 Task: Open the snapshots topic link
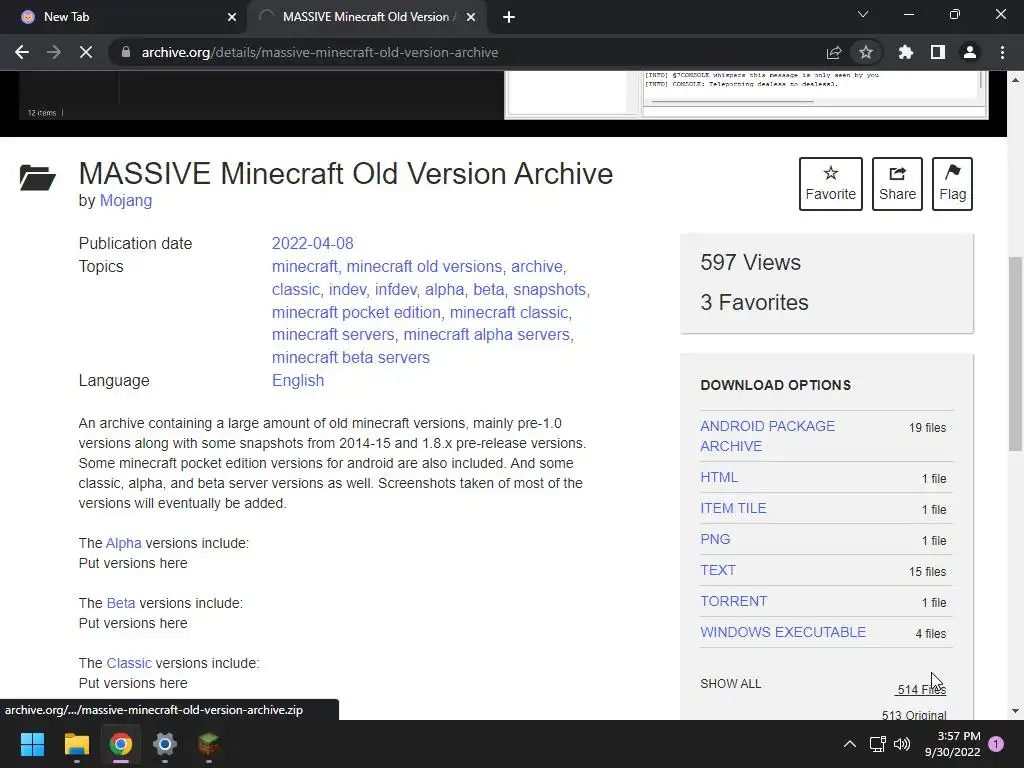549,289
